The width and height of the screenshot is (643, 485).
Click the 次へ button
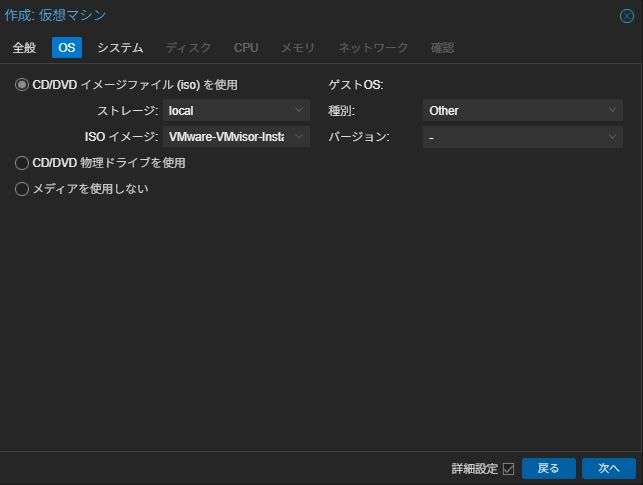pyautogui.click(x=609, y=468)
